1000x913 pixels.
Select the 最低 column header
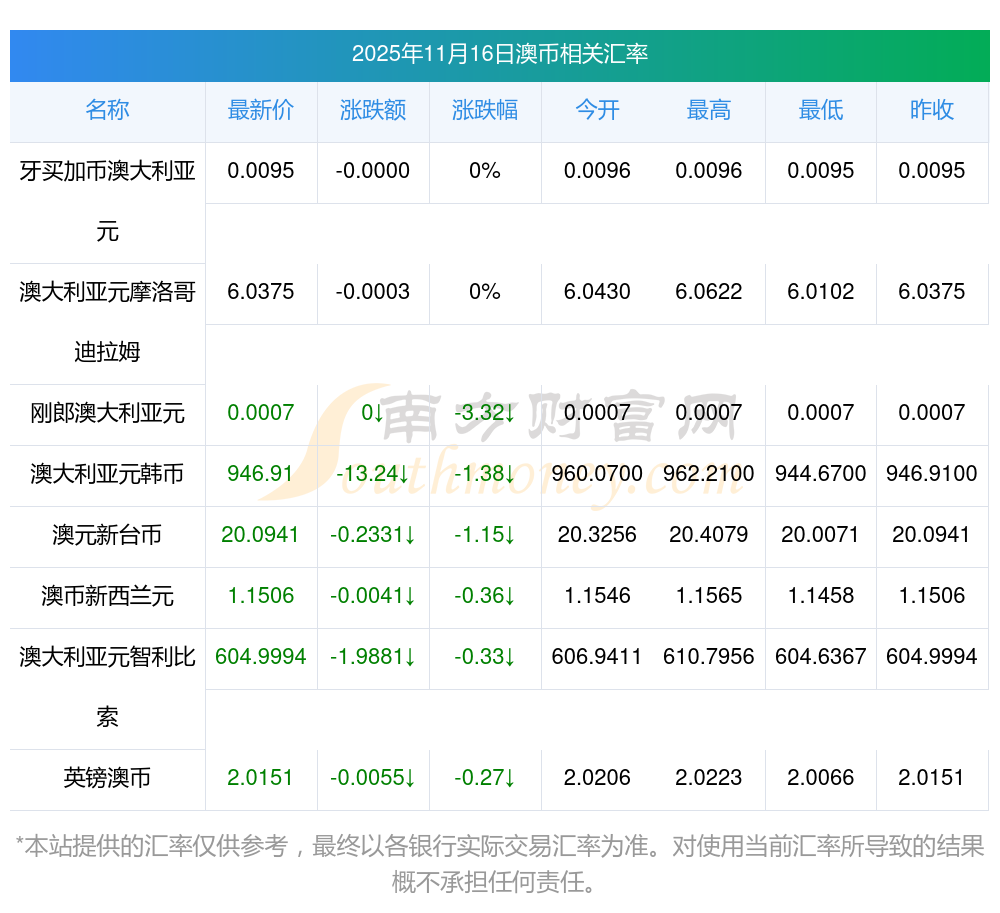(820, 111)
